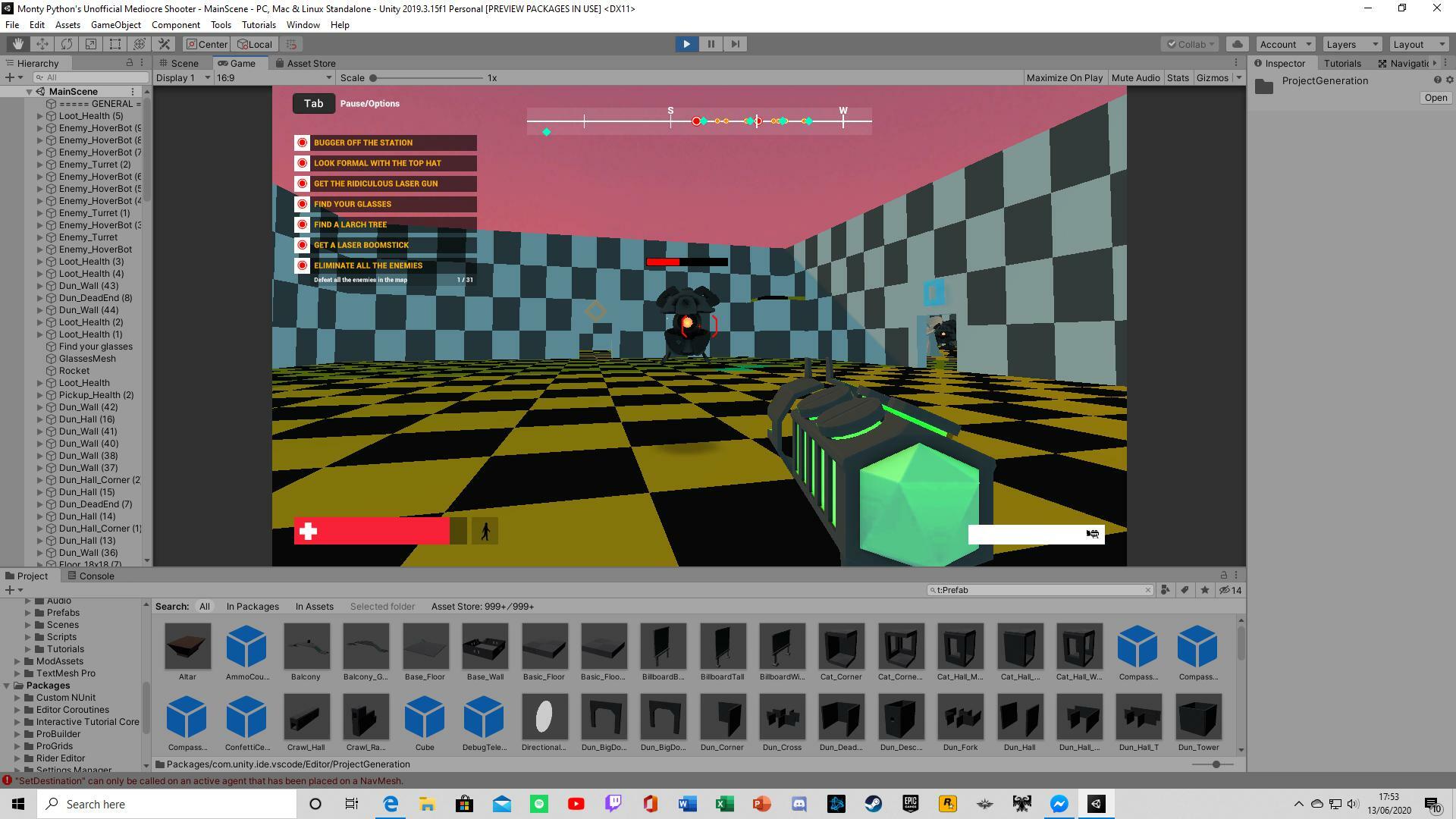The image size is (1456, 819).
Task: Save search with the star icon
Action: [1204, 590]
